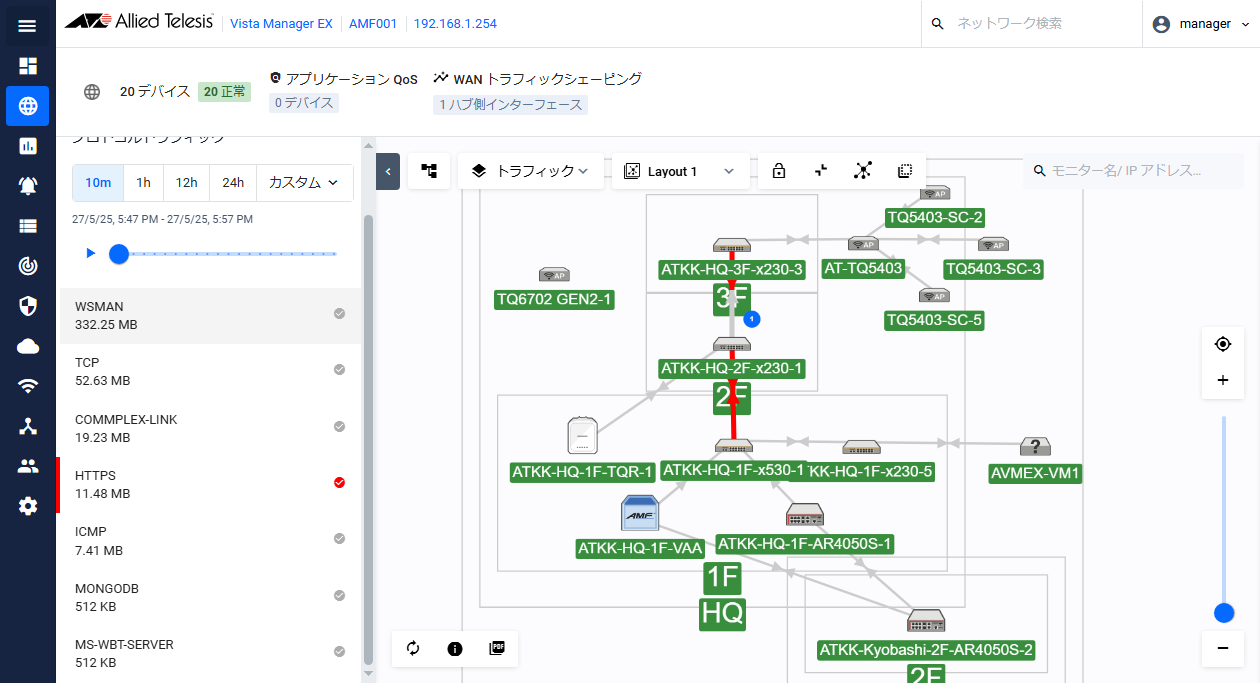Click the multi-select area map toolbar icon
The height and width of the screenshot is (683, 1260).
(x=905, y=171)
